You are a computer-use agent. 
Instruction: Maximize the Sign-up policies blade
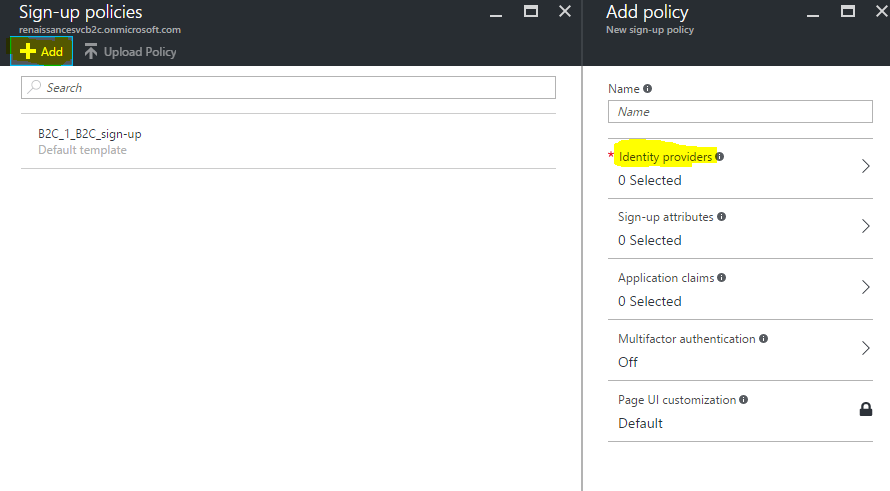pyautogui.click(x=531, y=12)
